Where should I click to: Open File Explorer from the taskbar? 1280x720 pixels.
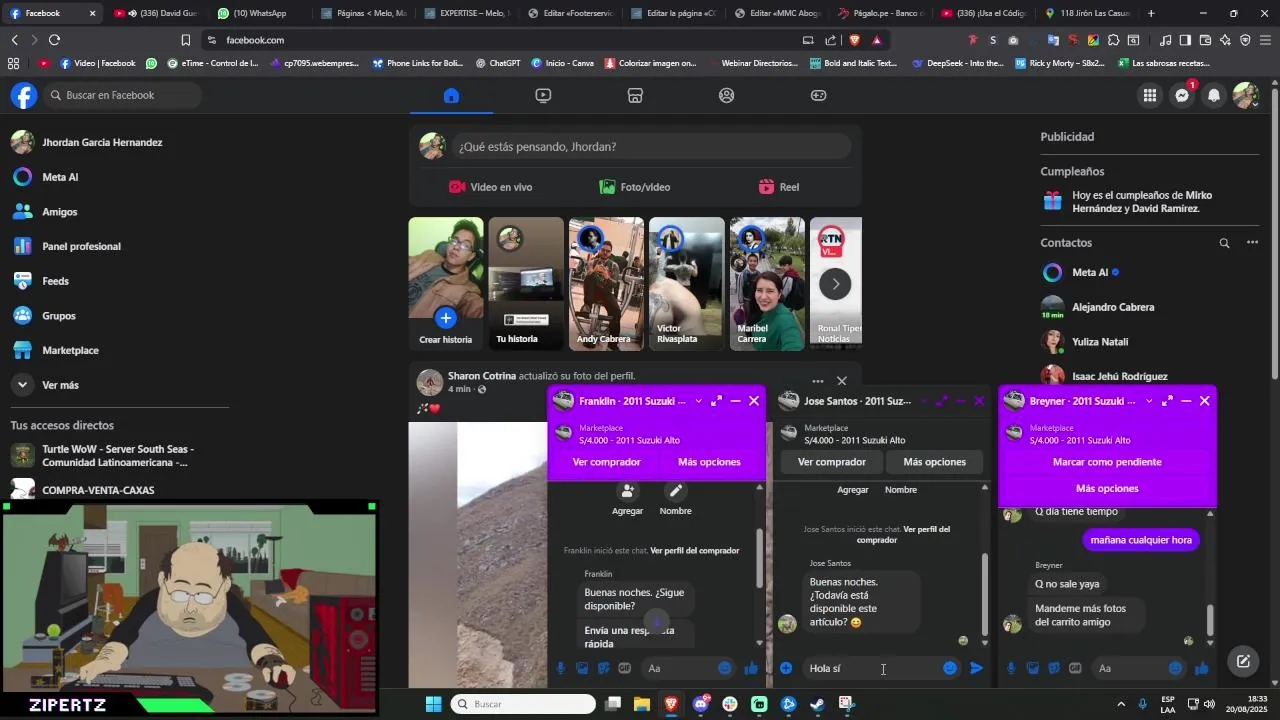[641, 704]
